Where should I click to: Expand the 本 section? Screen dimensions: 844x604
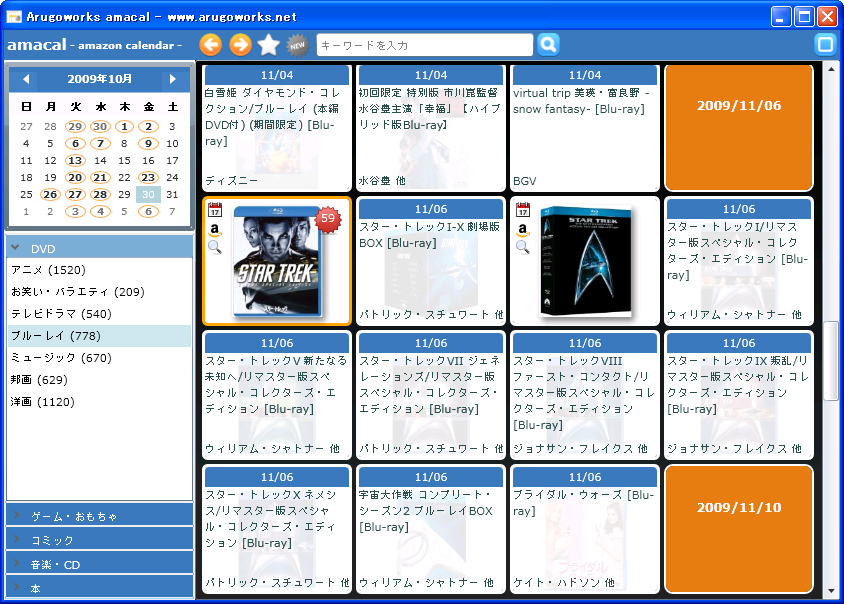point(100,587)
